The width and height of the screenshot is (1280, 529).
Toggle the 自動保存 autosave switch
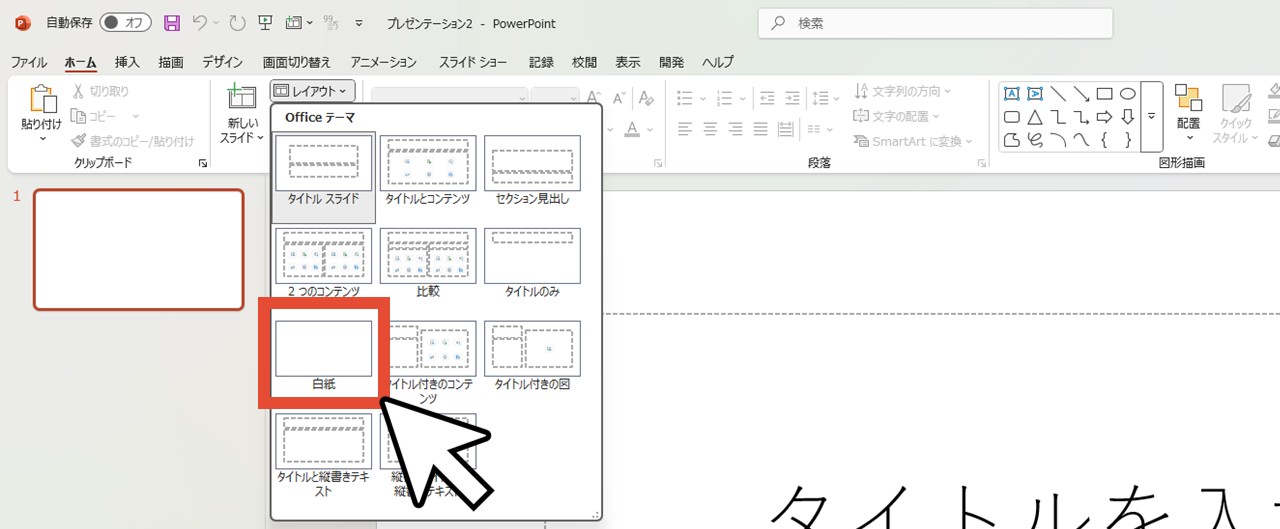pos(125,22)
